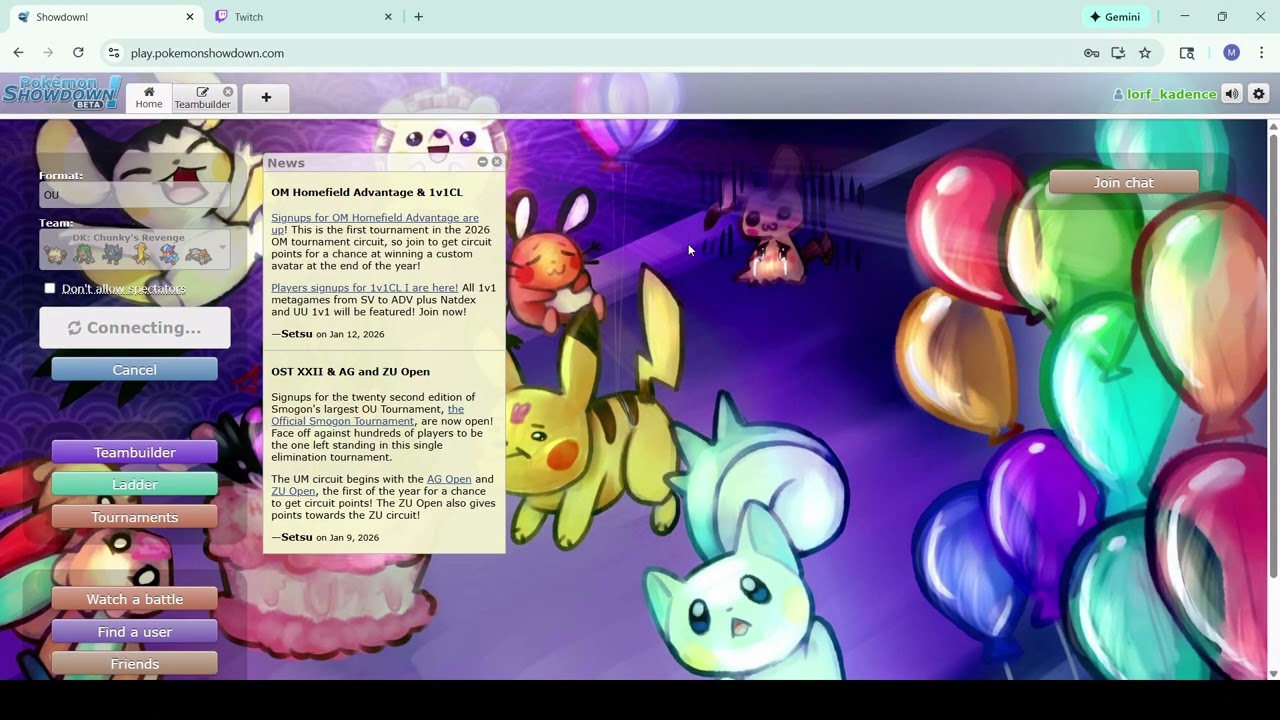Open Chrome three-dot menu
The image size is (1280, 720).
1261,53
